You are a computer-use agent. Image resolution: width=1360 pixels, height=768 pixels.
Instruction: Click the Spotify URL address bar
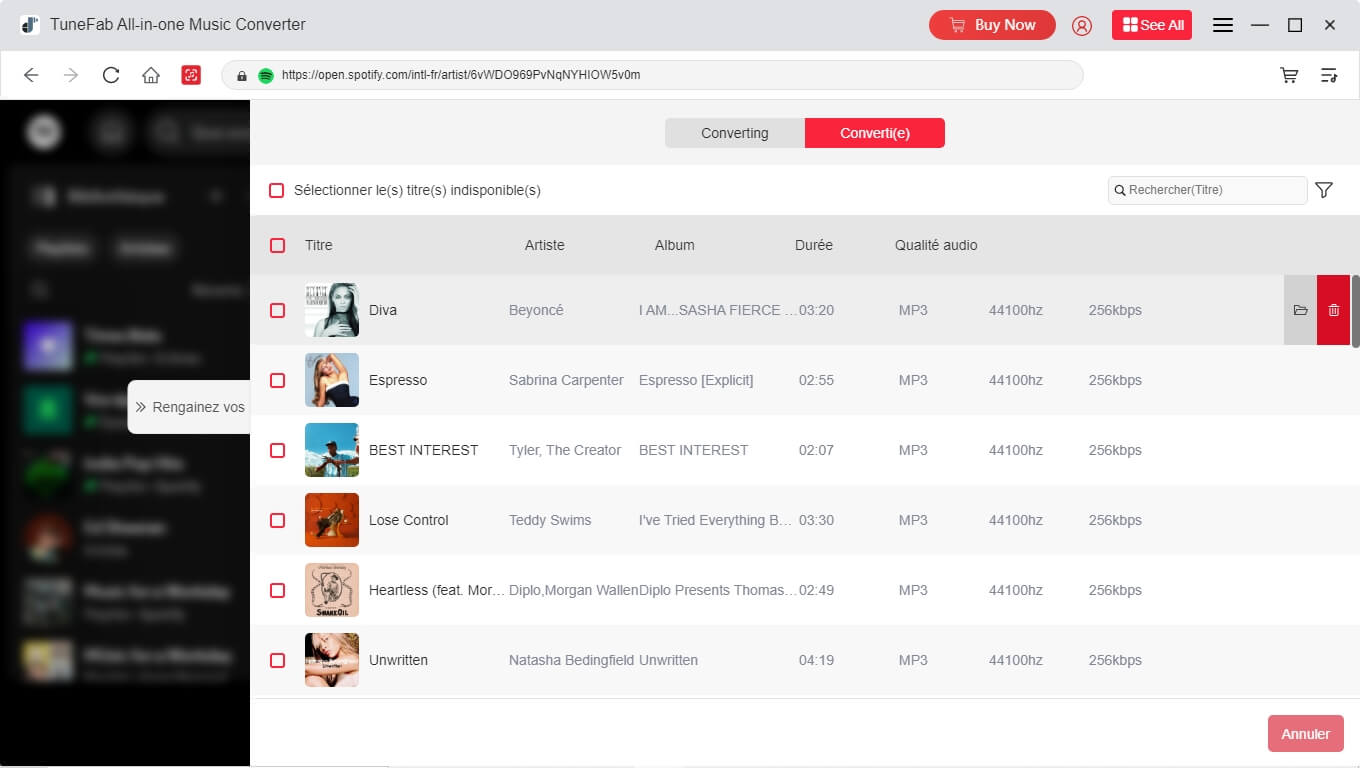point(652,75)
